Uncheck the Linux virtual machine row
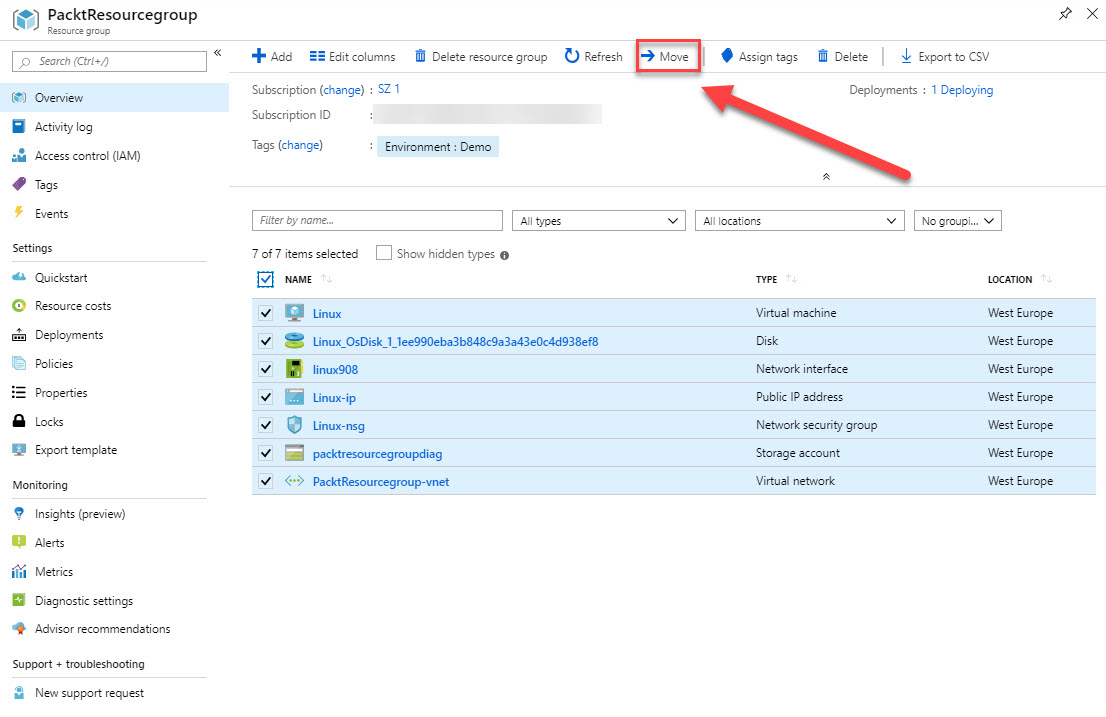Viewport: 1106px width, 717px height. (x=265, y=313)
